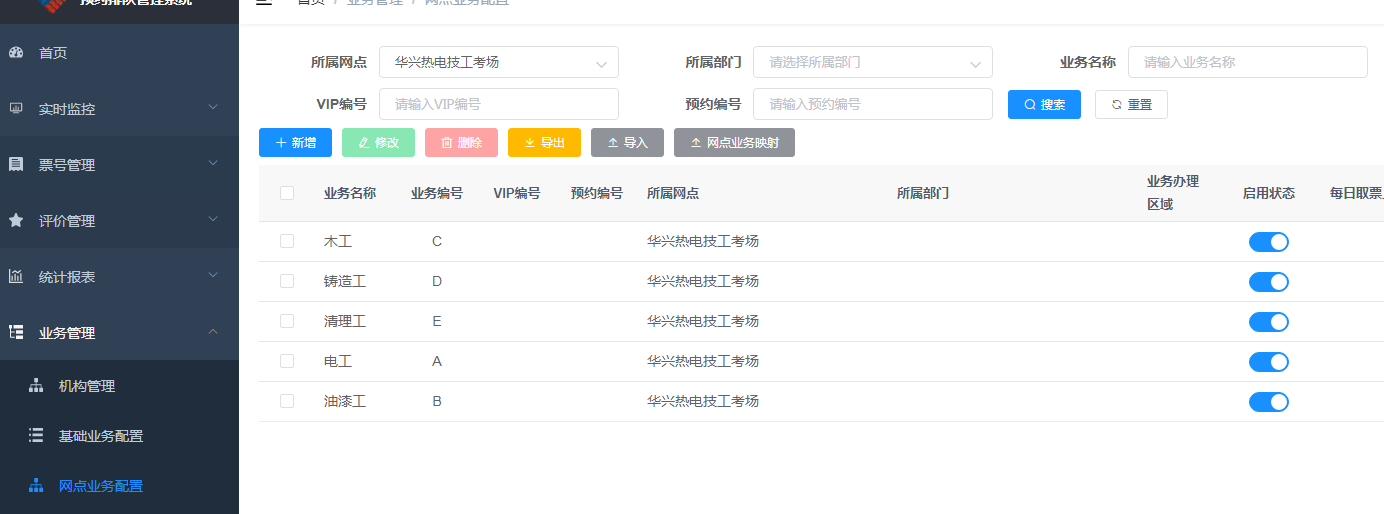1384x514 pixels.
Task: Toggle the 启用状态 switch for 电工
Action: pyautogui.click(x=1268, y=362)
